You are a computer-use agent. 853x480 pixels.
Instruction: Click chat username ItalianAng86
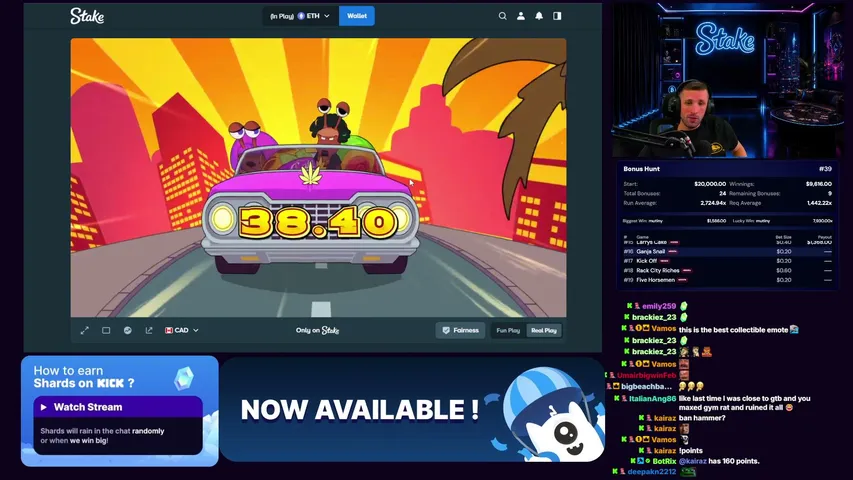coord(652,398)
